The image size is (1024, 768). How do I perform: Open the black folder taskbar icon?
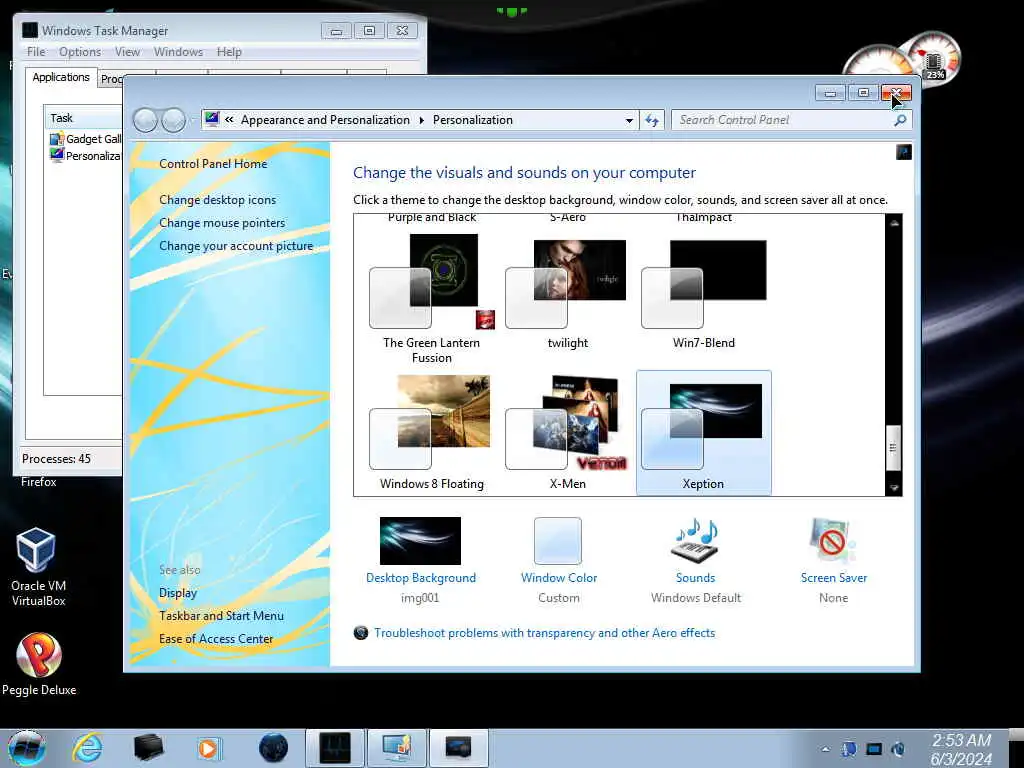click(148, 748)
